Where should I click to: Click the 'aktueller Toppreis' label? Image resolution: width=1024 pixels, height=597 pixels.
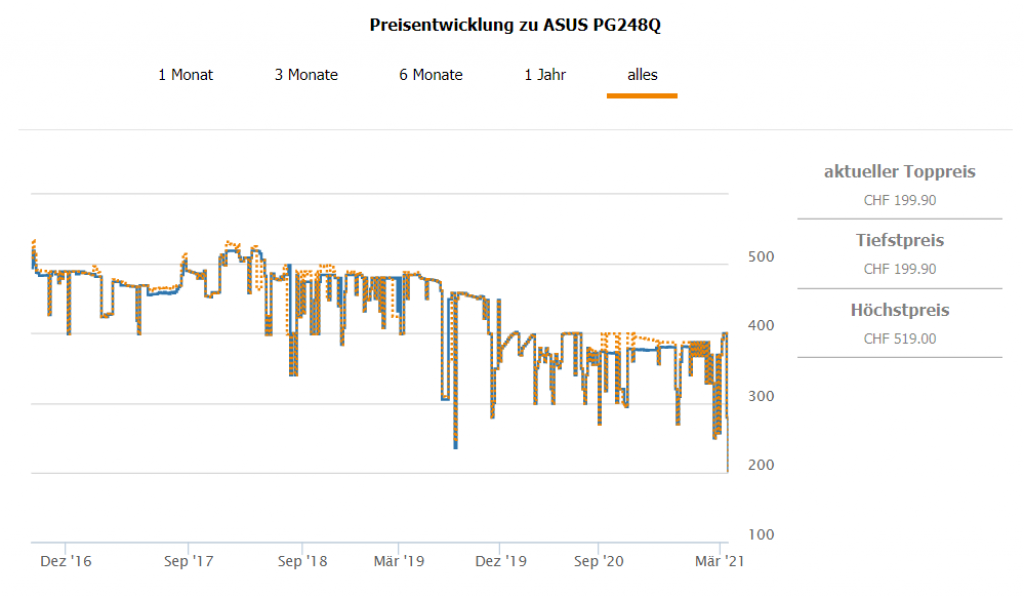[x=899, y=172]
